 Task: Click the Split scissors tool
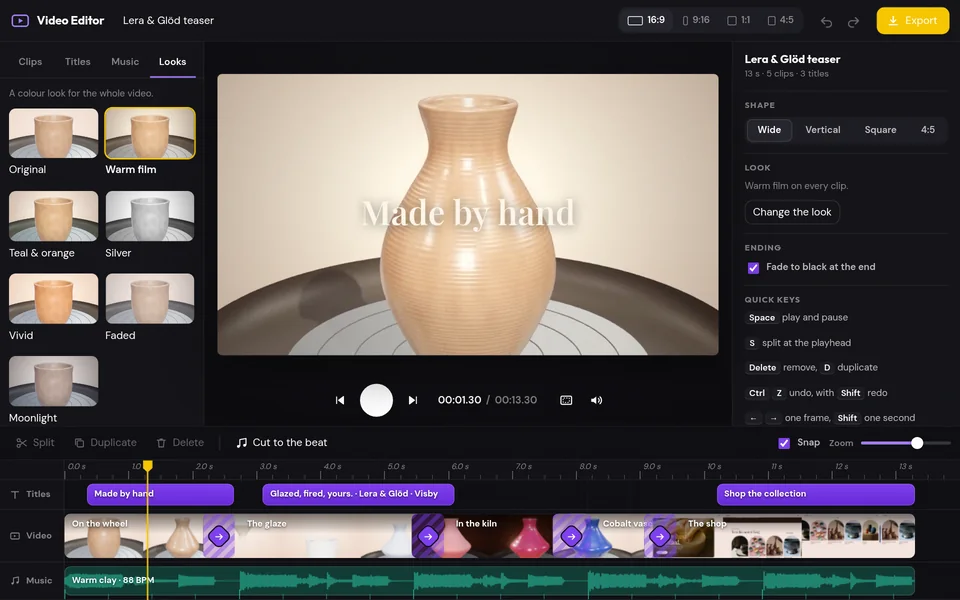(x=35, y=443)
